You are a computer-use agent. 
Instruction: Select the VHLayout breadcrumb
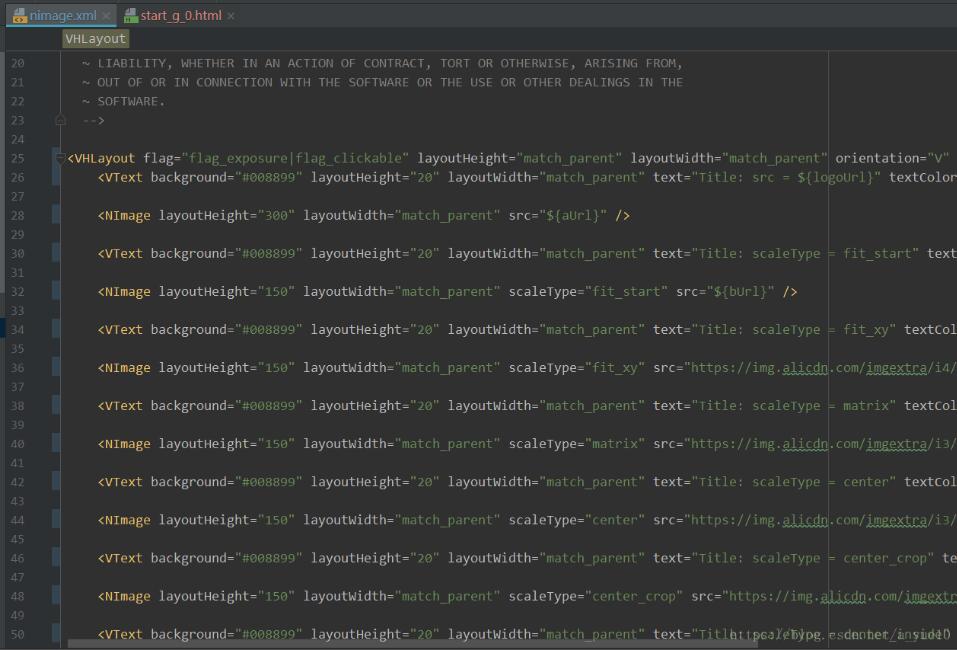point(96,39)
